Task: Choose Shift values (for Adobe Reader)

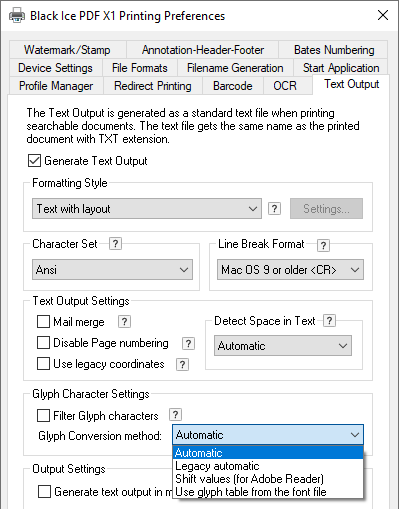Action: pyautogui.click(x=268, y=479)
